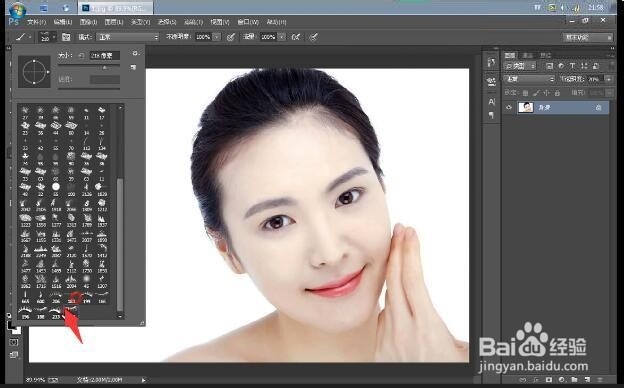
Task: Delete the layer with trash icon
Action: coord(600,380)
